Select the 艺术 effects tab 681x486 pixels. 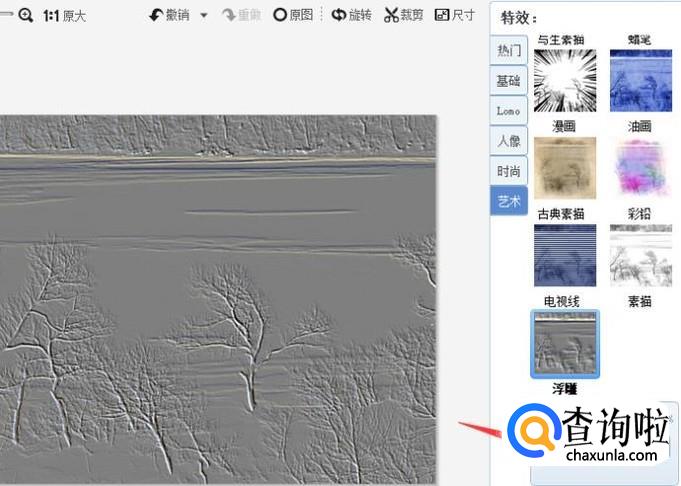pyautogui.click(x=509, y=201)
